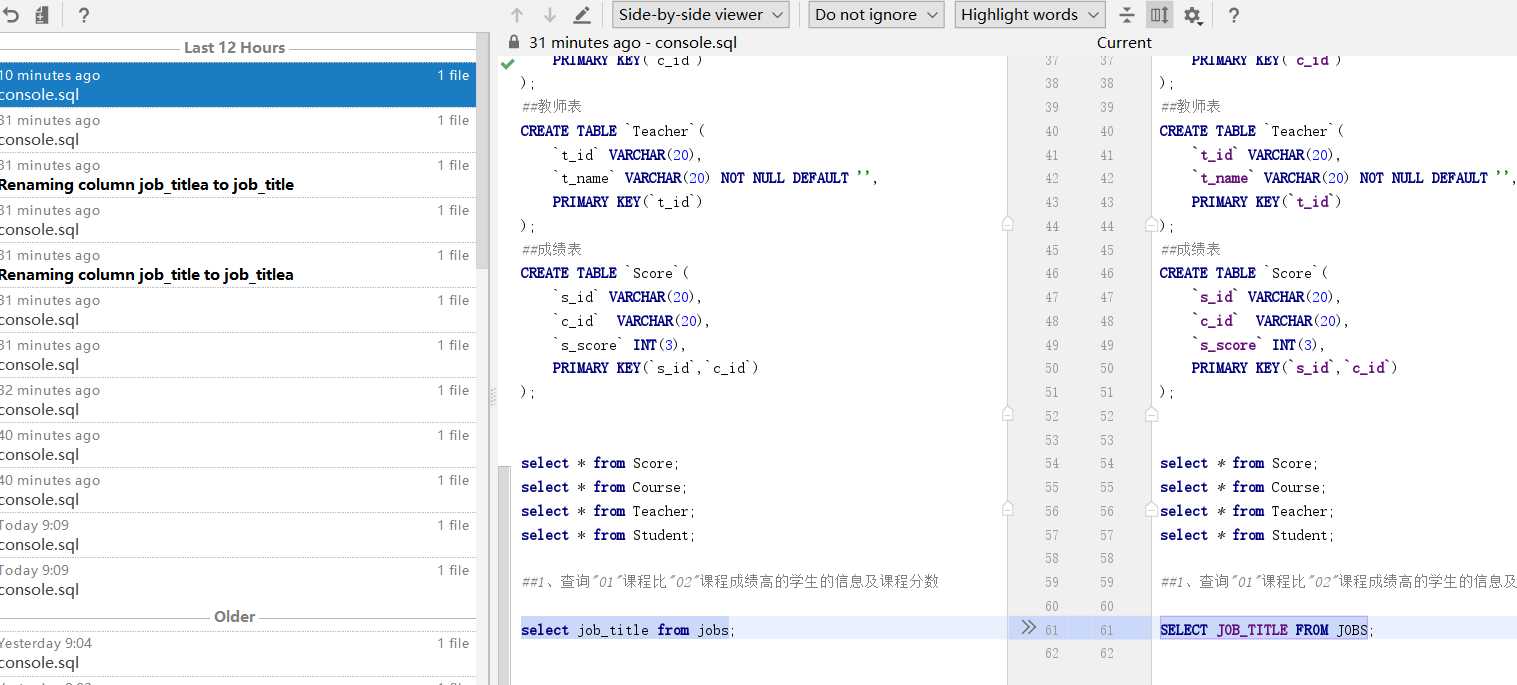This screenshot has height=685, width=1517.
Task: Click 'PRIMARY KEY(`s_id`,`c_id`)' in right pane
Action: [x=1295, y=368]
